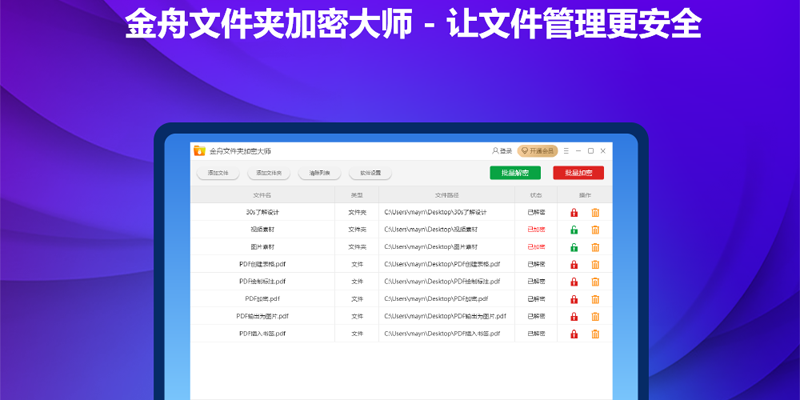This screenshot has width=800, height=400.
Task: Click the red lock for PDF绘制标注.pdf
Action: pyautogui.click(x=574, y=282)
